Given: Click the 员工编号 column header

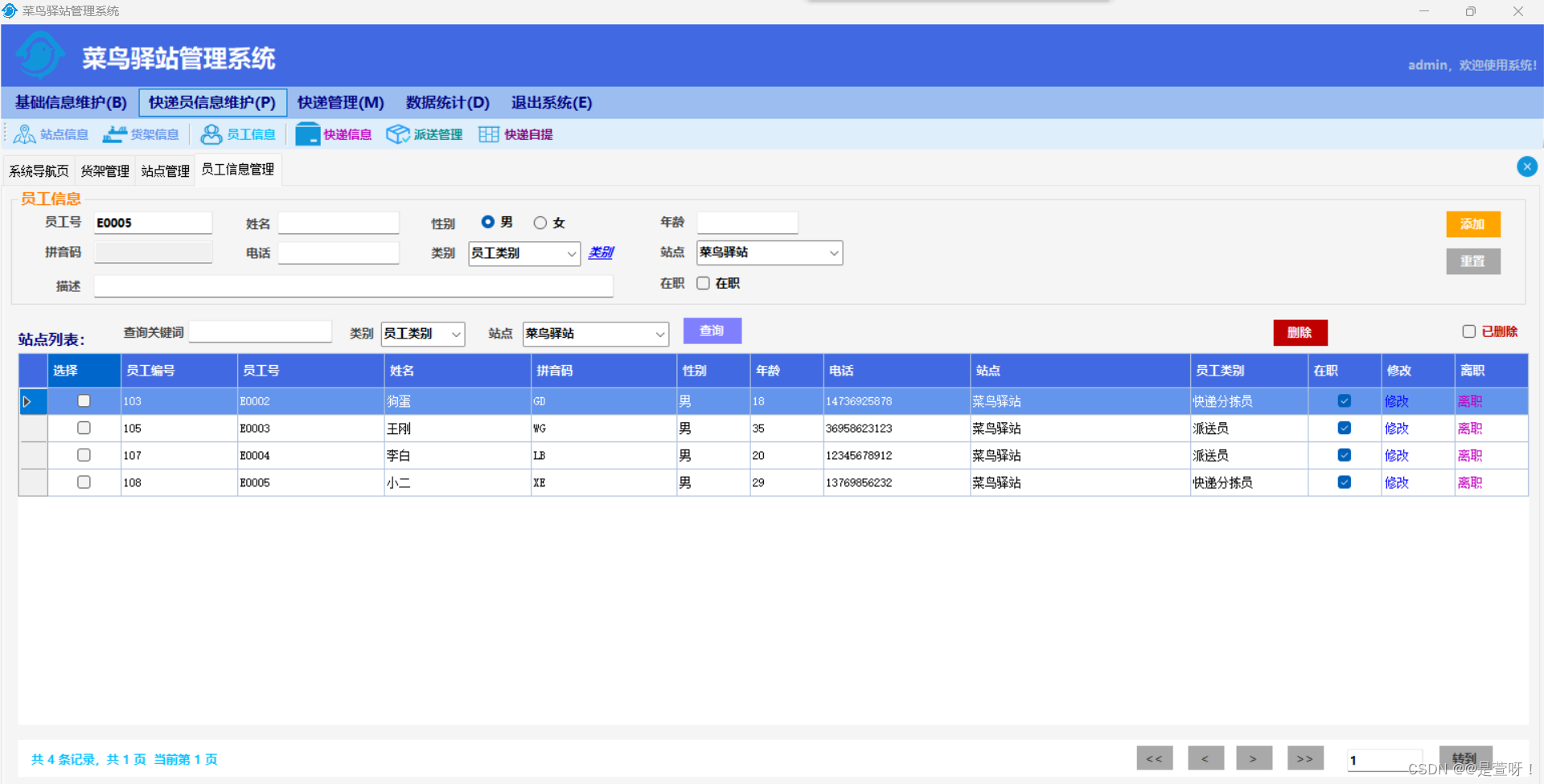Looking at the screenshot, I should coord(179,371).
